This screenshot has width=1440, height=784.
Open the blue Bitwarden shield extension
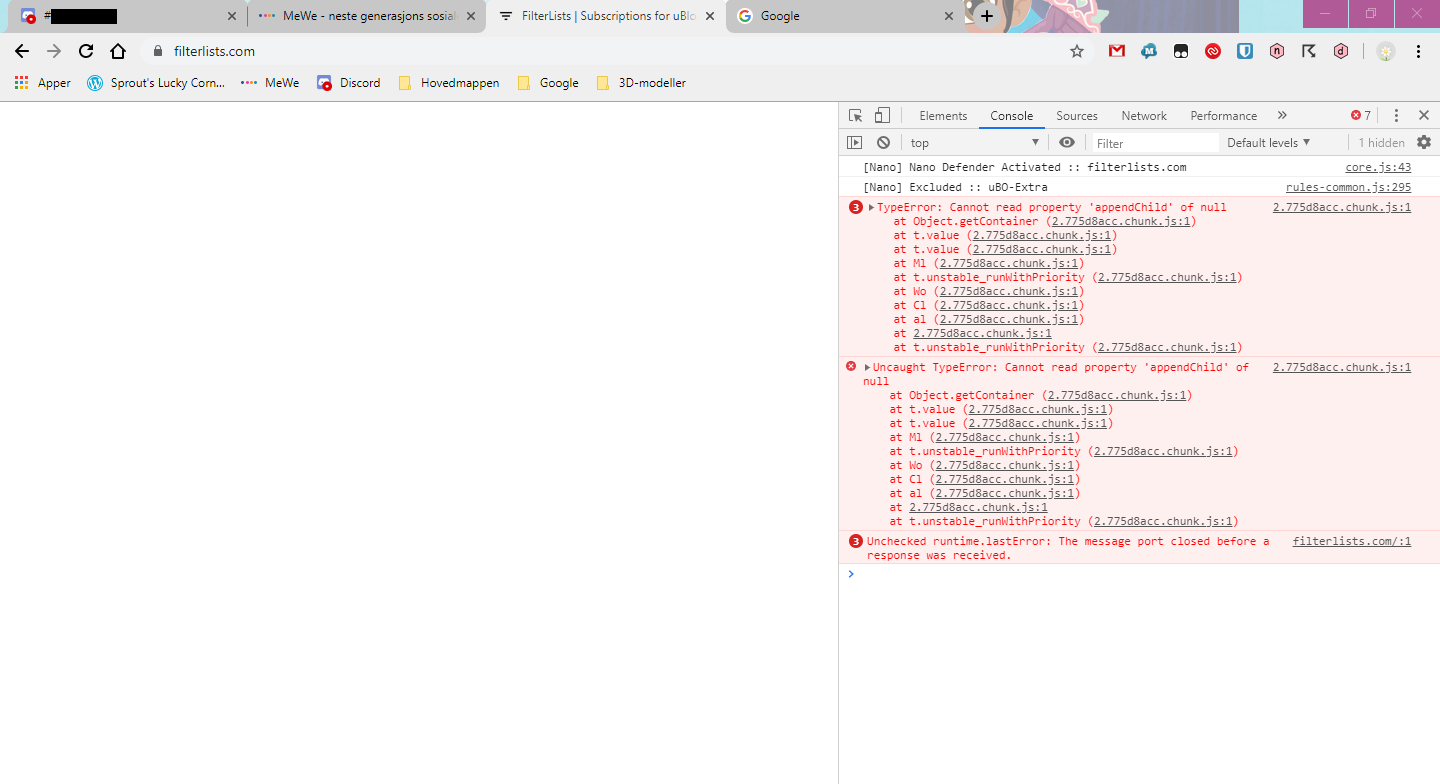click(x=1245, y=51)
